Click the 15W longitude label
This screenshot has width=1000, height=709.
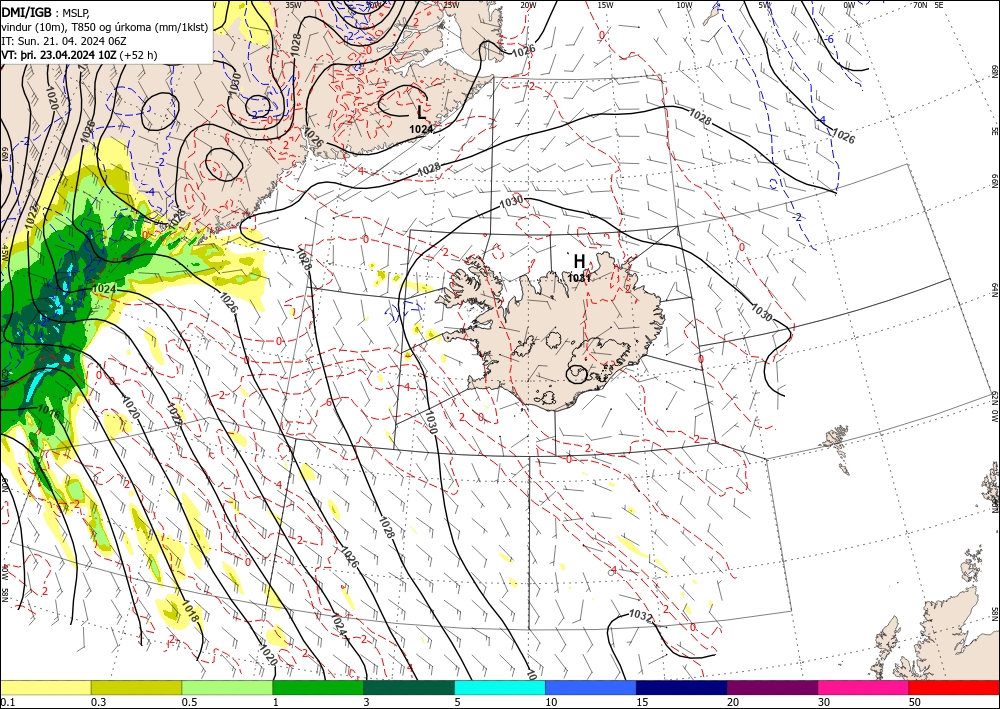[605, 5]
